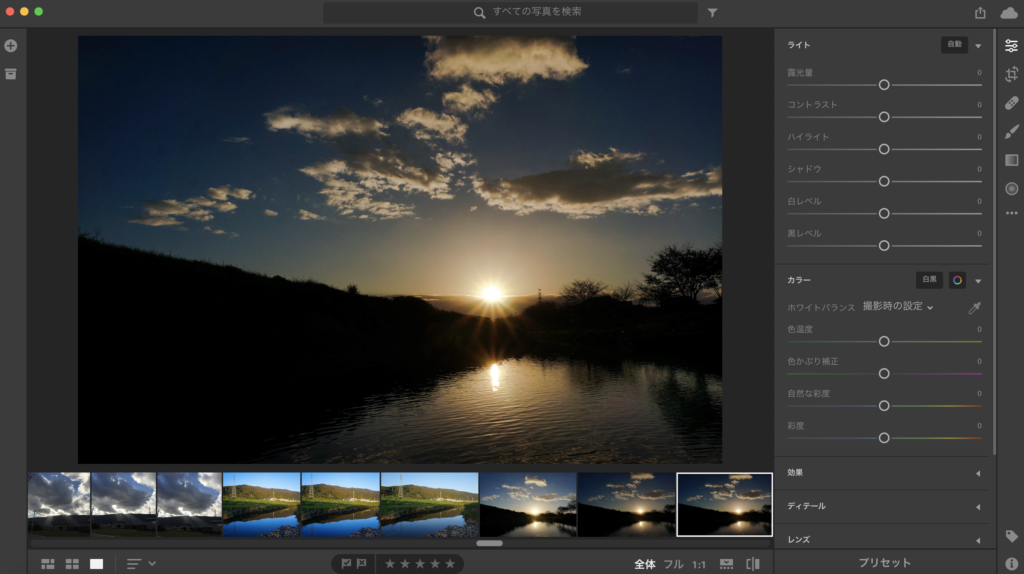1024x574 pixels.
Task: Flag photo as rejected
Action: [x=362, y=564]
